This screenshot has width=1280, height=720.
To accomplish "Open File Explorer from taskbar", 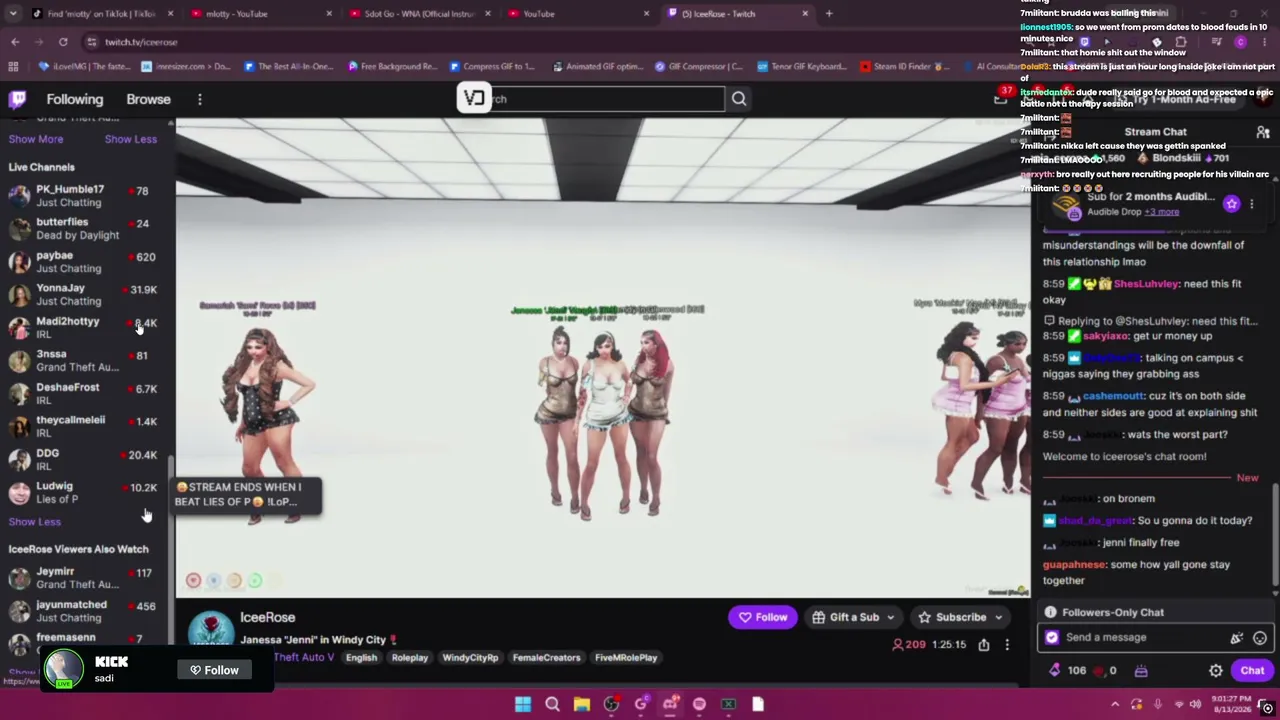I will 582,704.
